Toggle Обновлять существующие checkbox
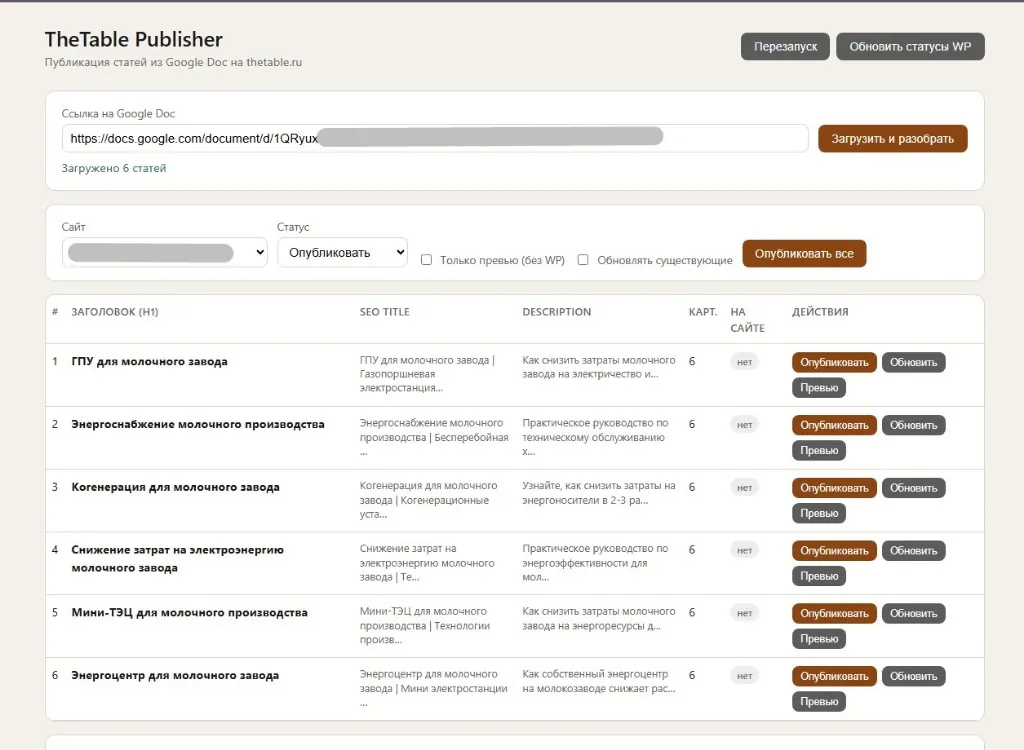This screenshot has height=750, width=1024. (x=583, y=259)
